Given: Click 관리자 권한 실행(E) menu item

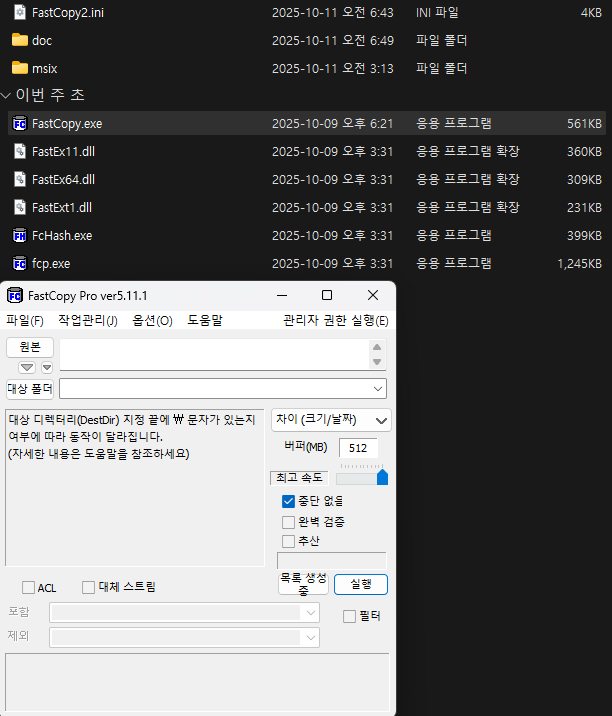Looking at the screenshot, I should pos(336,321).
